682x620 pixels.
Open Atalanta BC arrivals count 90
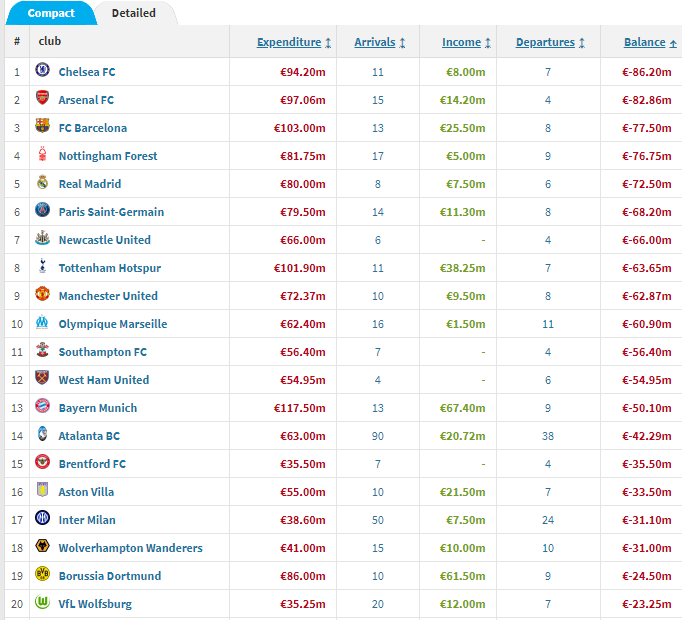pos(378,436)
